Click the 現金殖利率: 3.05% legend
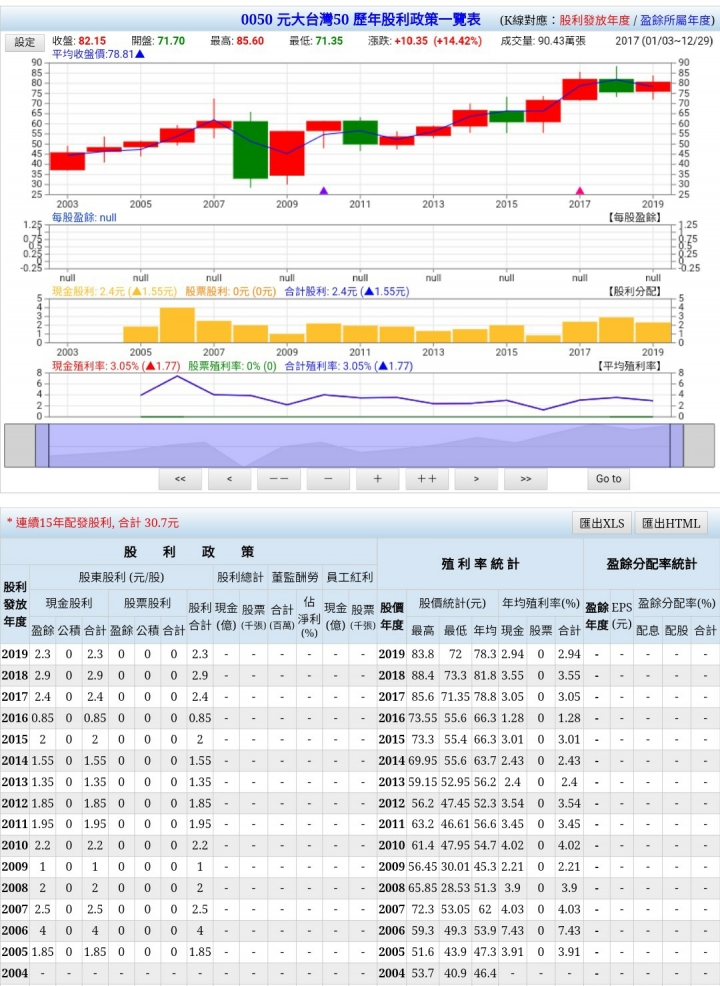Viewport: 720px width, 986px height. pos(116,366)
